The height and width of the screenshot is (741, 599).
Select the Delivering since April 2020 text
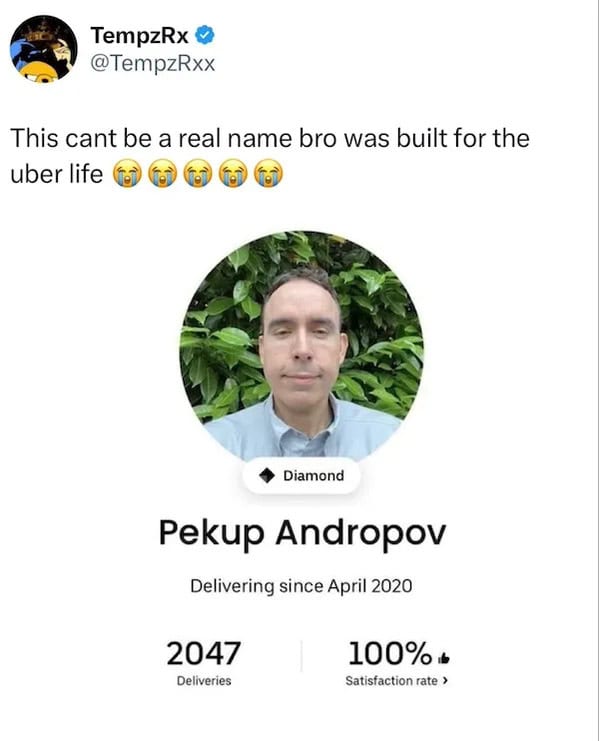point(301,586)
